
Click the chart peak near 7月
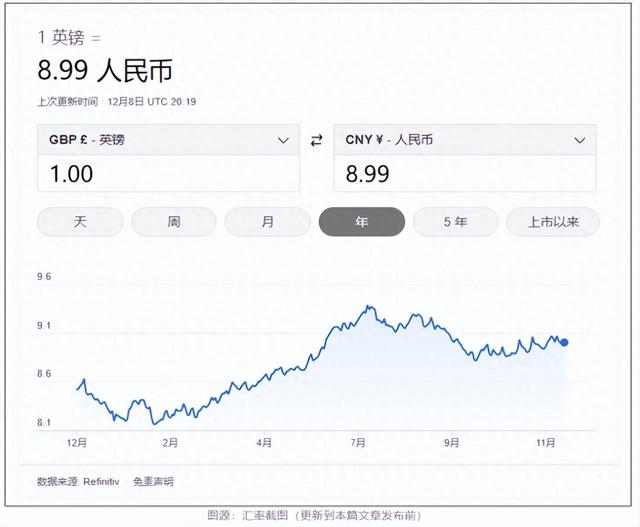tap(369, 307)
